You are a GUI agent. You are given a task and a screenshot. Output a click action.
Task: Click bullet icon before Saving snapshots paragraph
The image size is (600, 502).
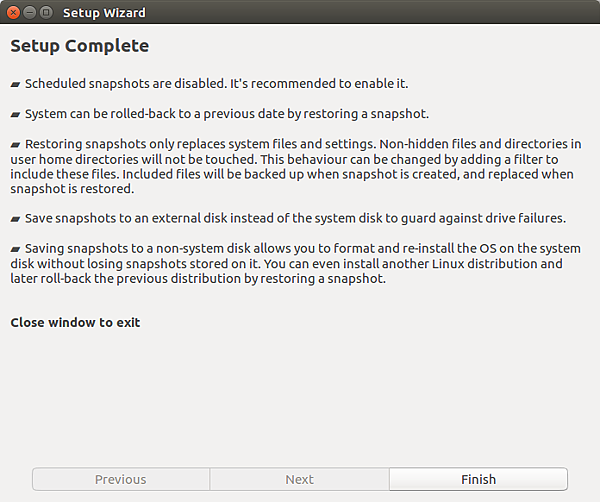(15, 249)
